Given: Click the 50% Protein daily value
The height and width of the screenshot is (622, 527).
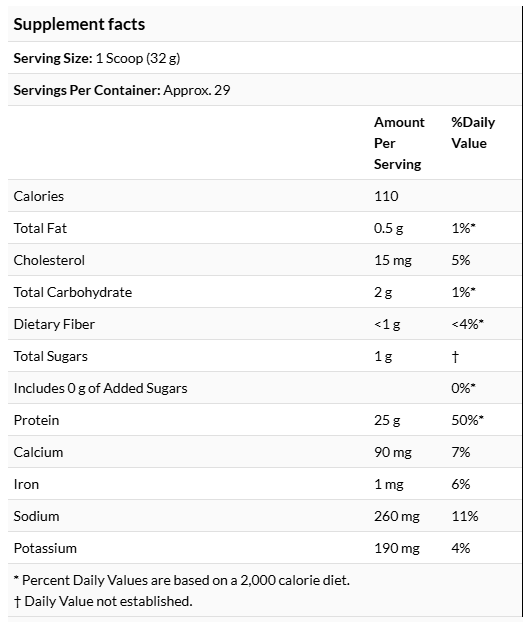Looking at the screenshot, I should (x=468, y=420).
